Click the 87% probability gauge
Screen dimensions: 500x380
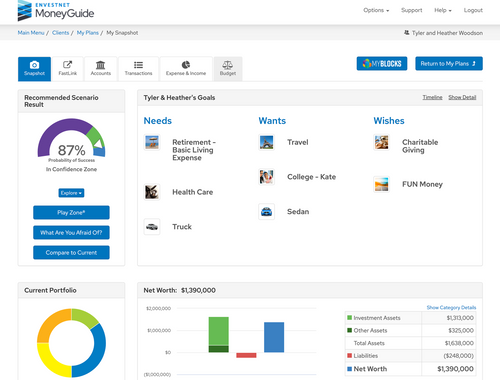tap(71, 138)
